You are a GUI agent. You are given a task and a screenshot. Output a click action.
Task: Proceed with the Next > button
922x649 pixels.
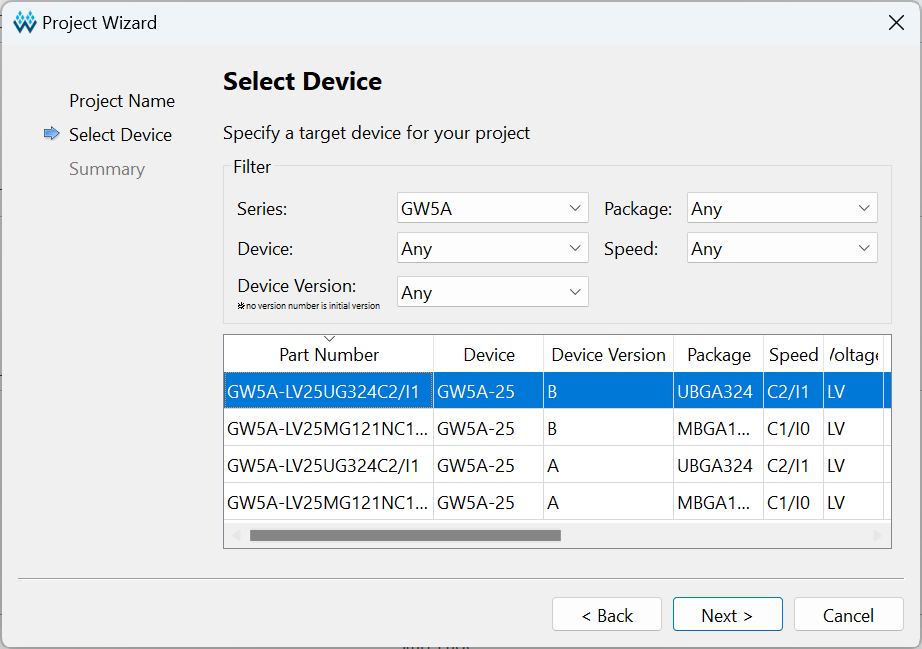point(727,615)
